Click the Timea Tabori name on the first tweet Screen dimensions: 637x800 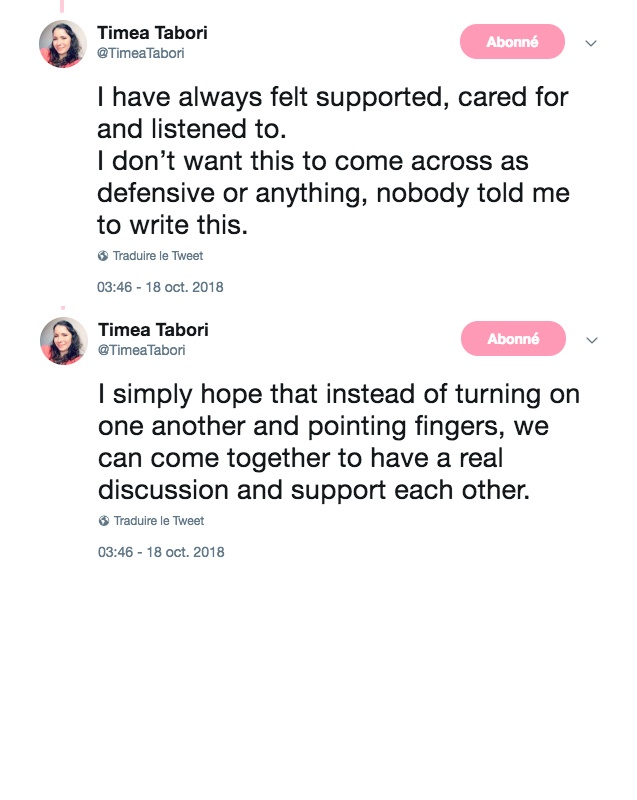pos(152,33)
